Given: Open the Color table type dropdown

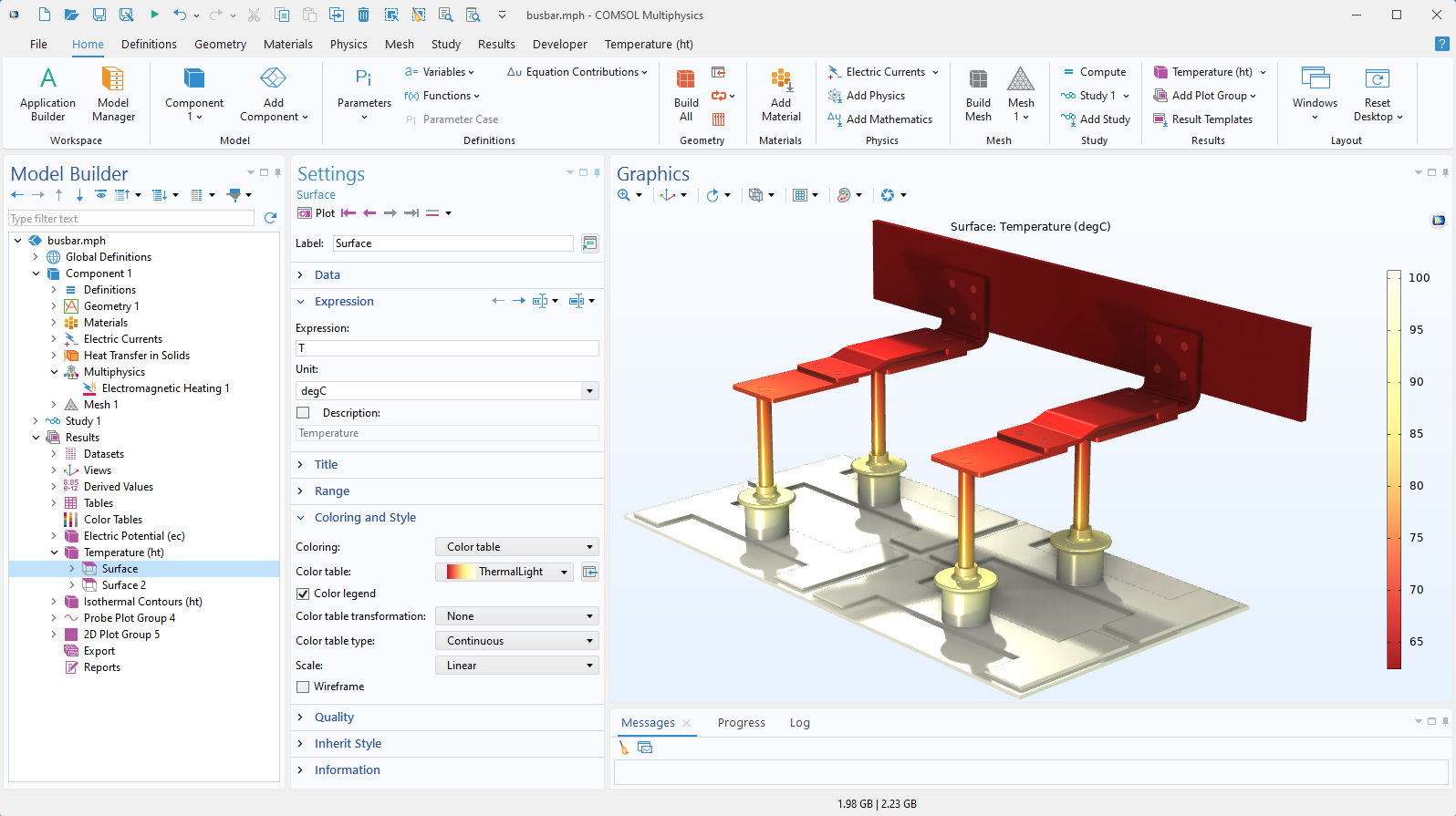Looking at the screenshot, I should click(x=516, y=641).
